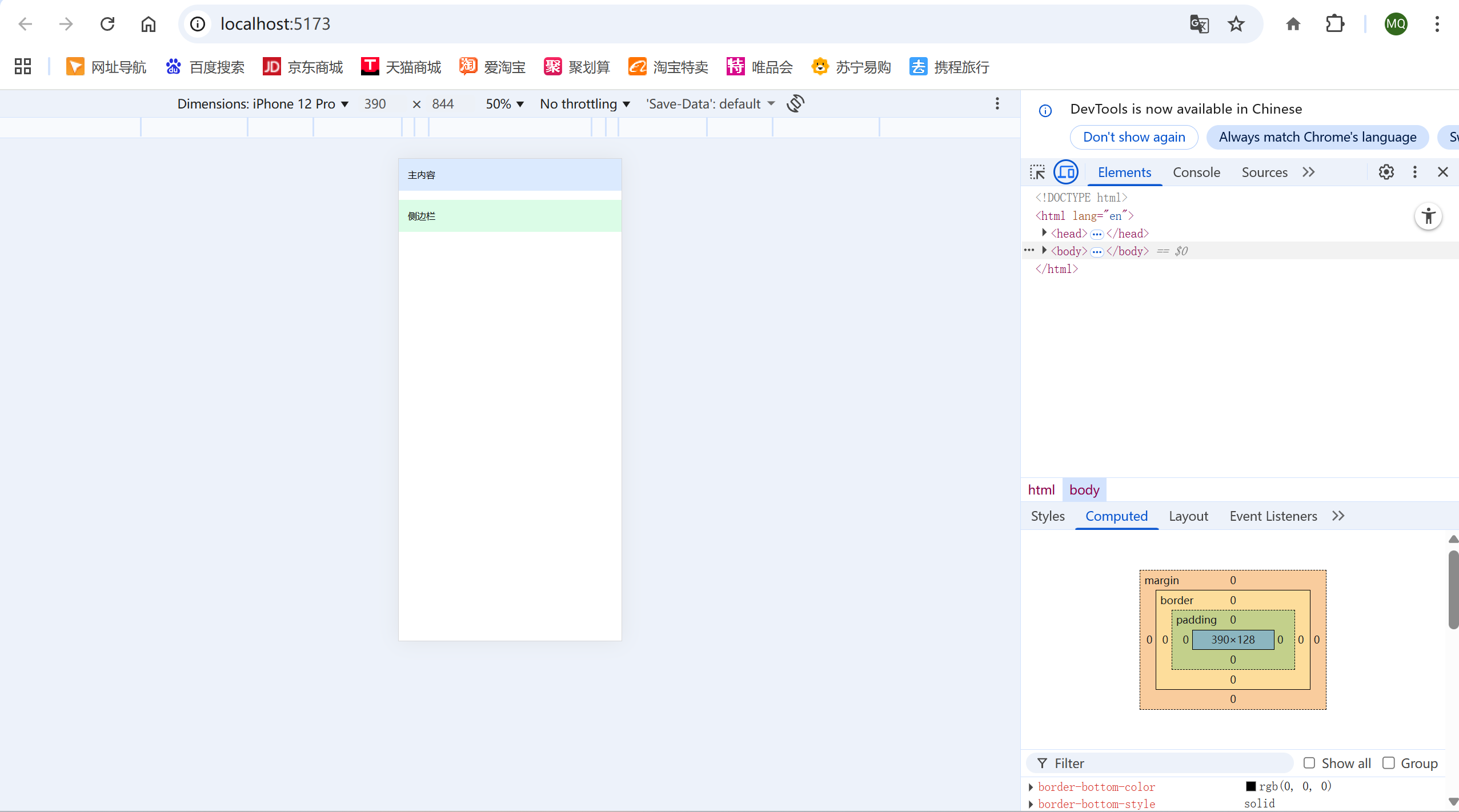Open the Chrome extensions puzzle icon

click(1335, 24)
